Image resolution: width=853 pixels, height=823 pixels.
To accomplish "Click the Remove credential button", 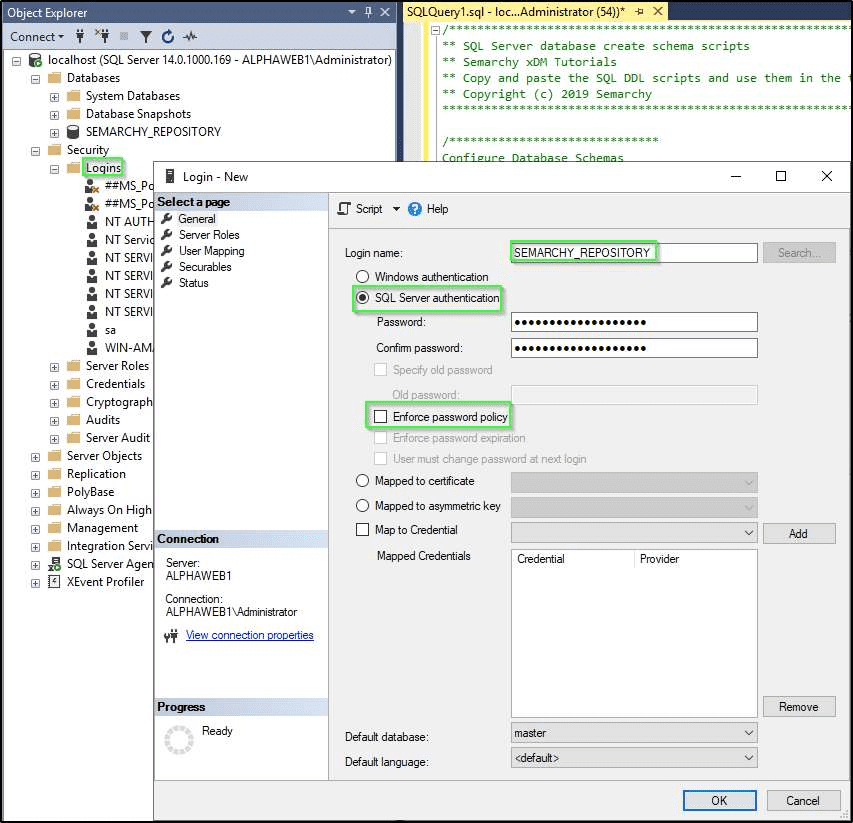I will click(799, 707).
